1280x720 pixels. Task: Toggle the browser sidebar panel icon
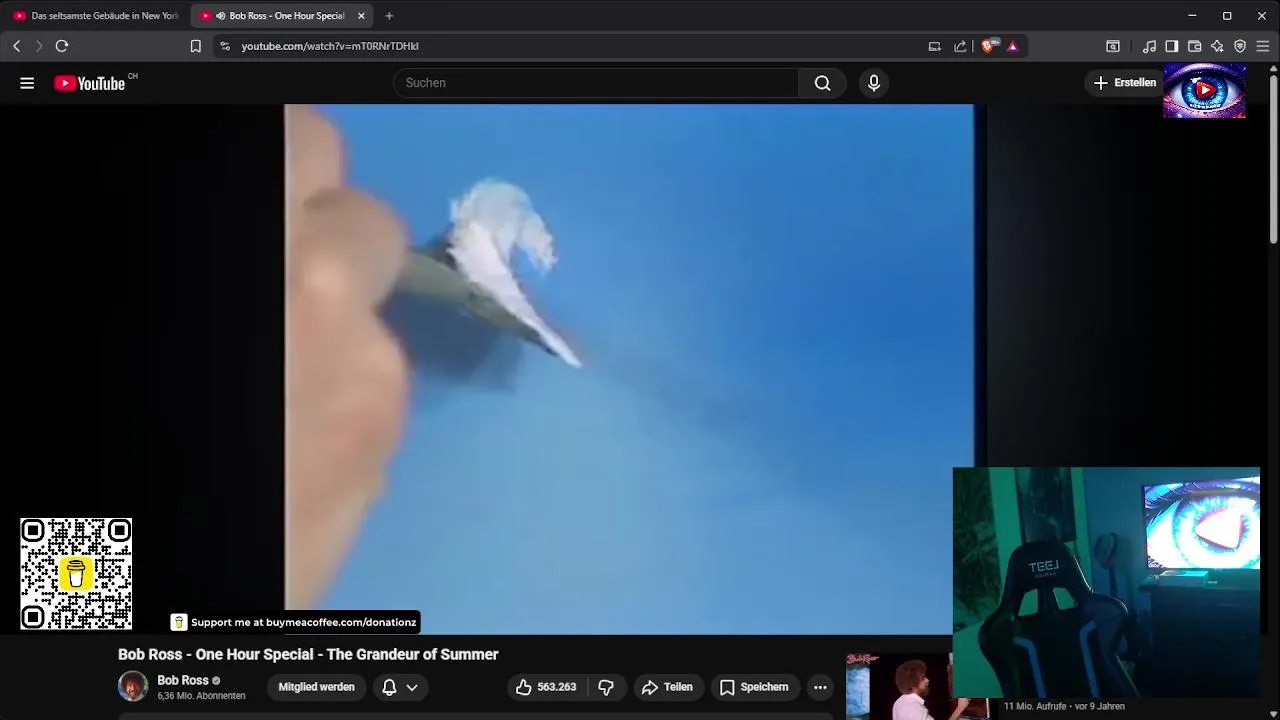coord(1172,46)
